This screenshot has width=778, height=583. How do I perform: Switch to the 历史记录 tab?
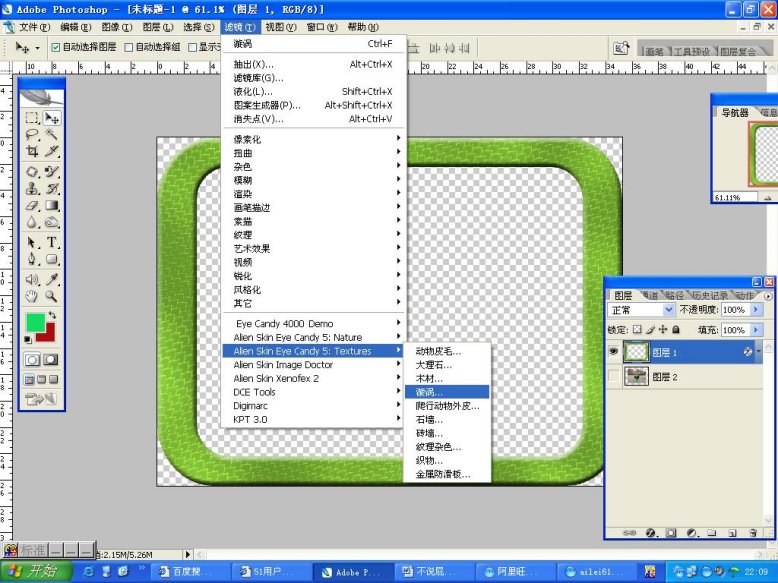tap(710, 296)
